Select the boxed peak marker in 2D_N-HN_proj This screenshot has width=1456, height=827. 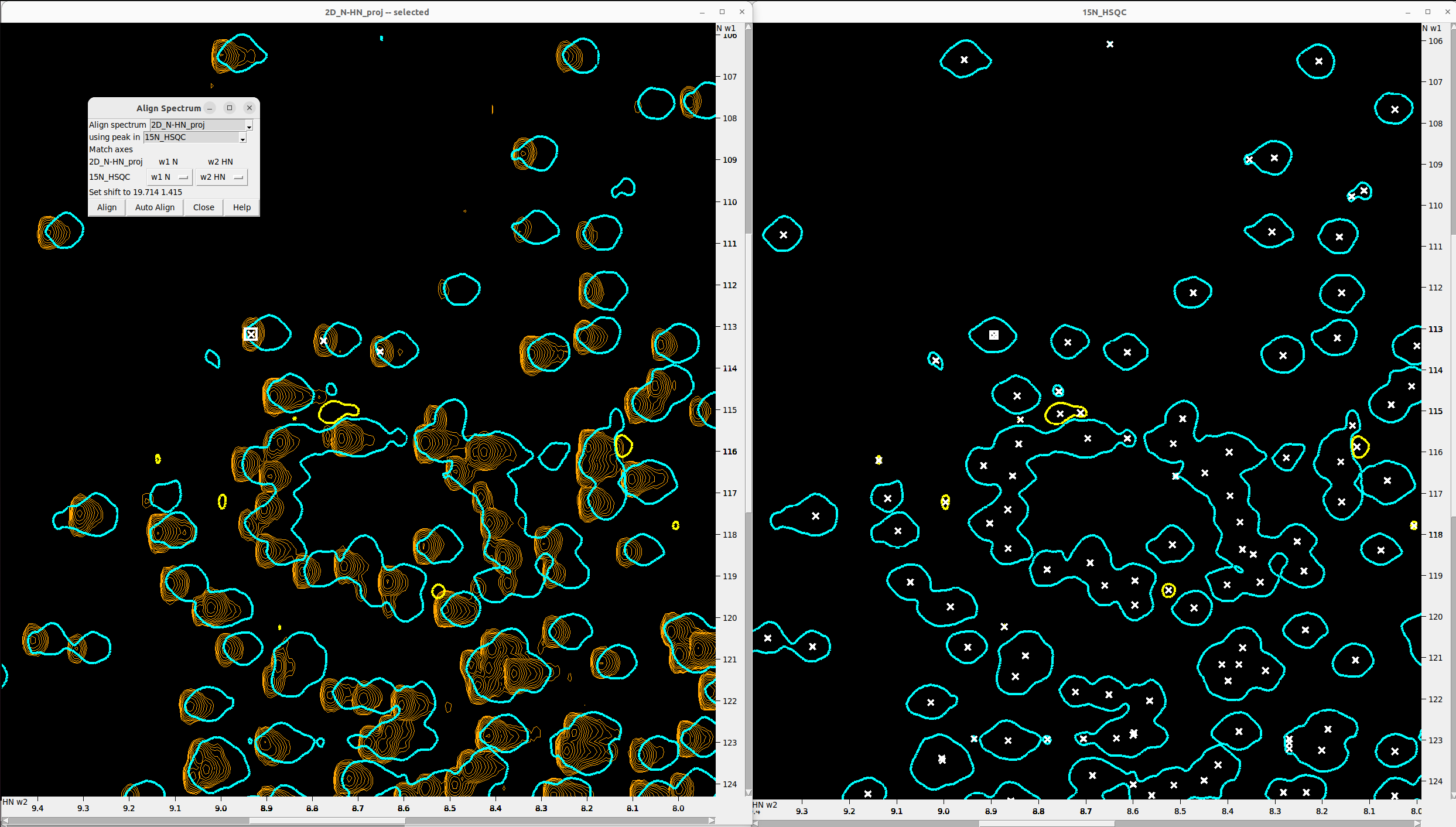tap(251, 334)
